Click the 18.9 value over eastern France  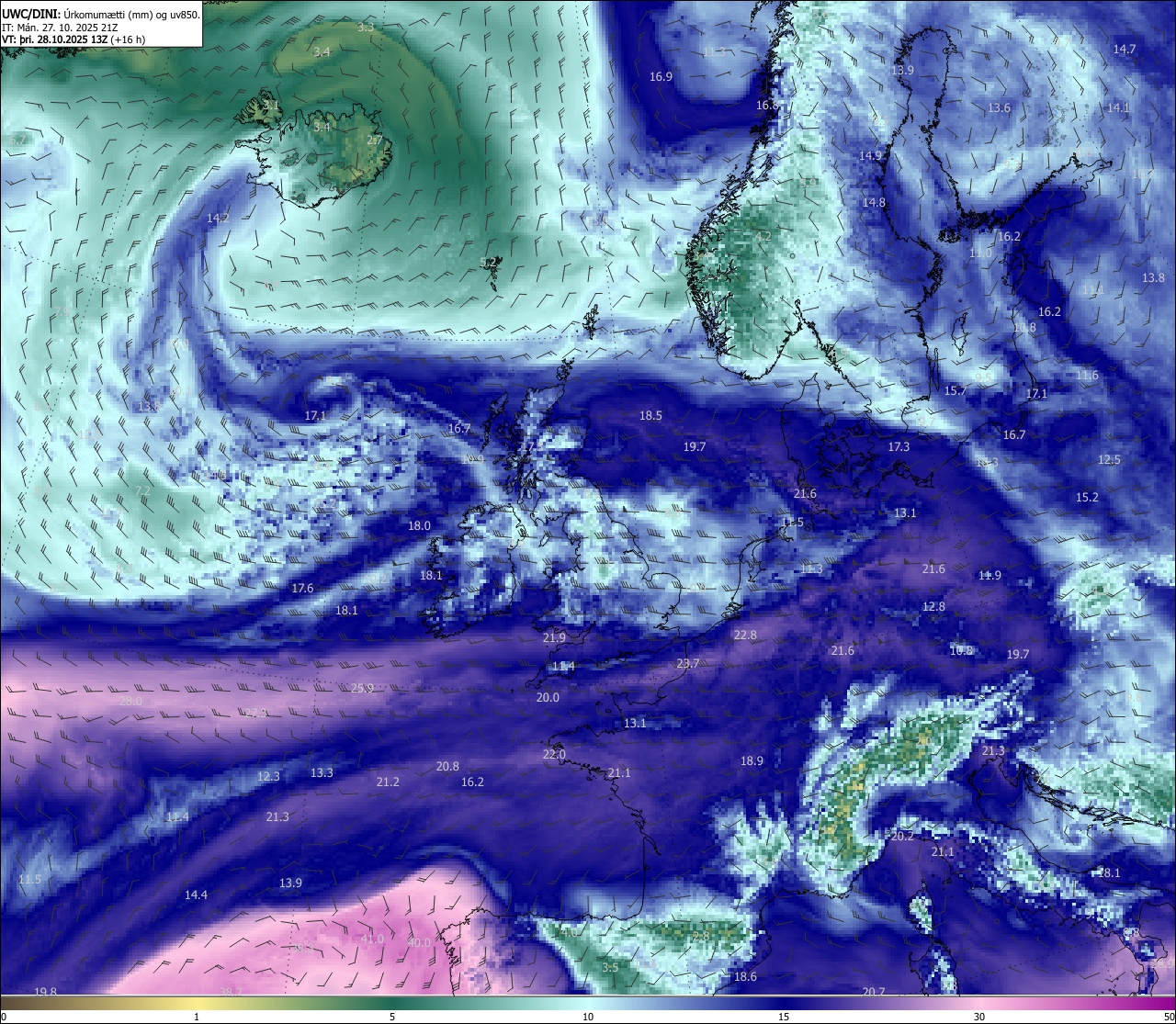click(752, 761)
